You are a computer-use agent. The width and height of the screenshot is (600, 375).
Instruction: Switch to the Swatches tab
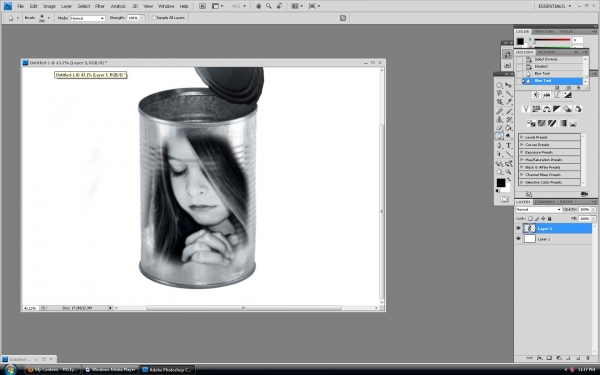pyautogui.click(x=543, y=31)
